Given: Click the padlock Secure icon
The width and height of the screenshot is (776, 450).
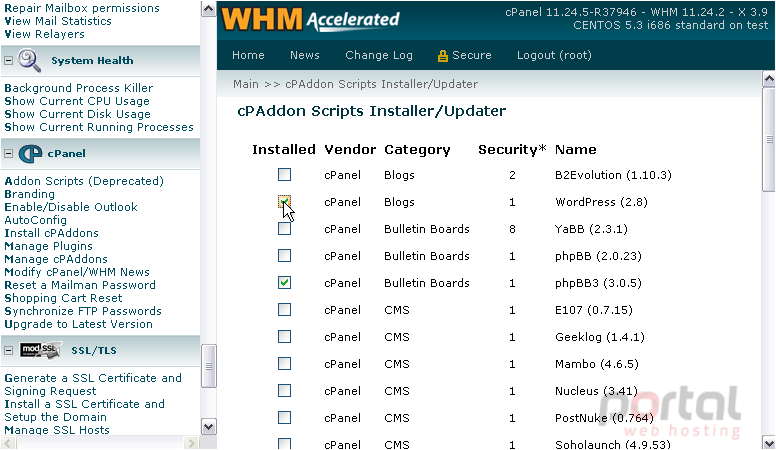Looking at the screenshot, I should pos(442,55).
